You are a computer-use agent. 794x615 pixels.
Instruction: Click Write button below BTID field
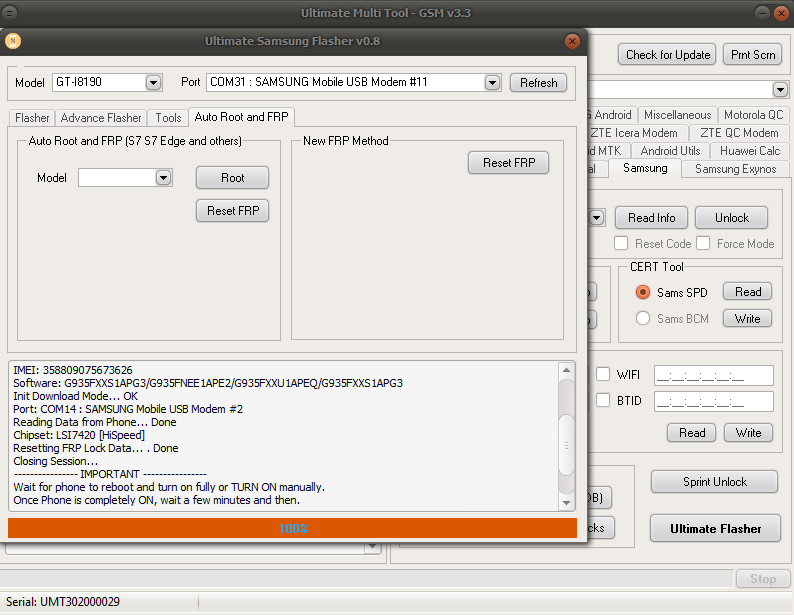coord(748,433)
